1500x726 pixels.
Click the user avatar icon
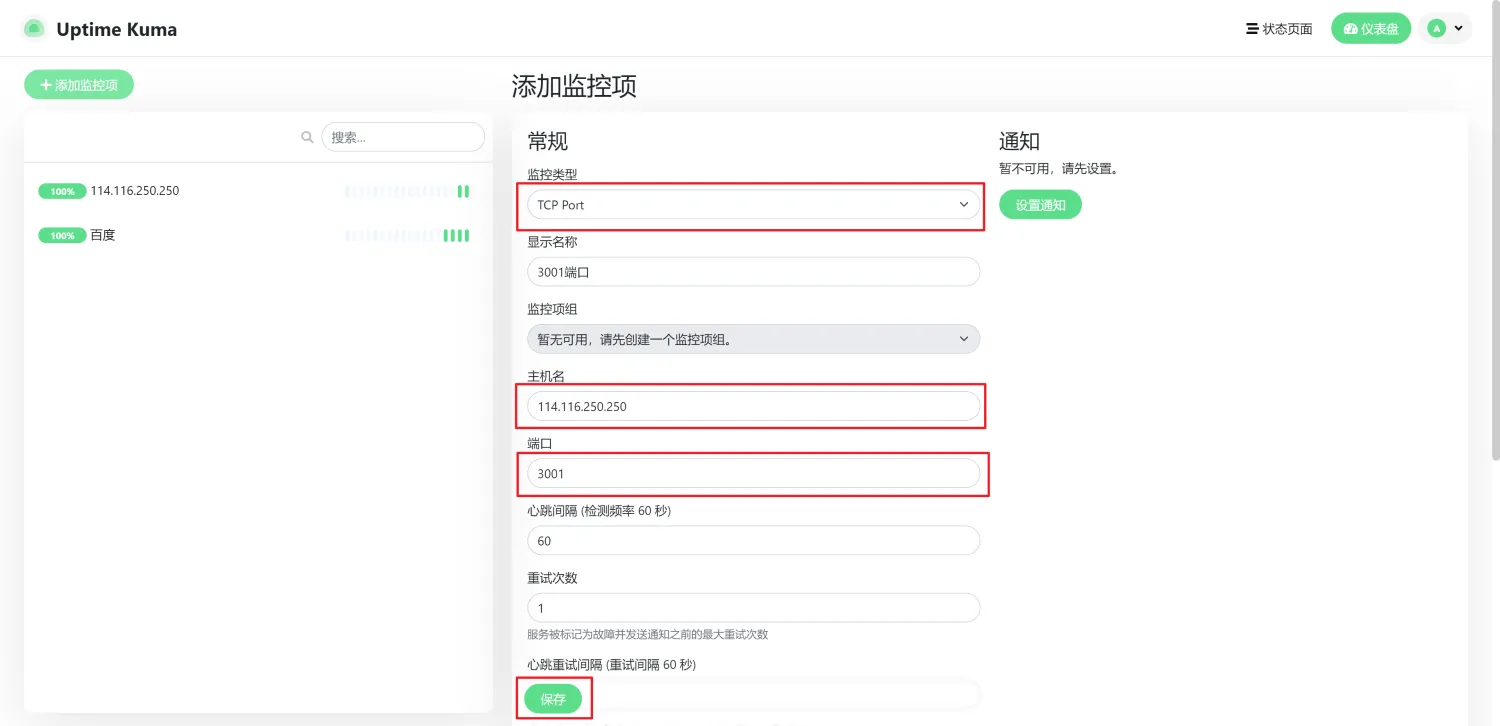pos(1437,29)
